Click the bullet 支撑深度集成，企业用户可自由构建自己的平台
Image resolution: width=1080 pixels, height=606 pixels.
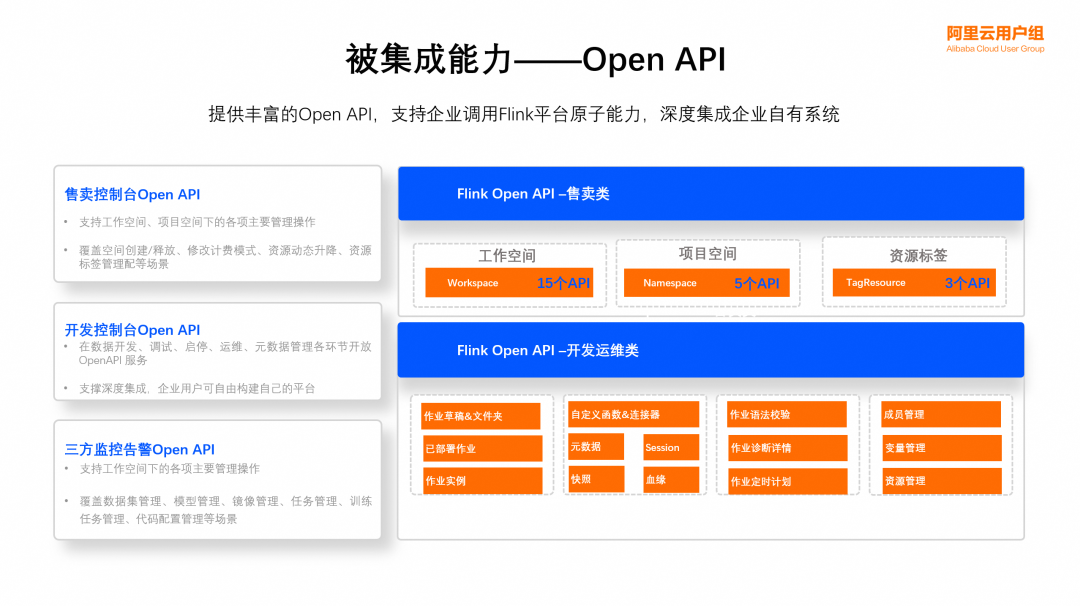pos(197,388)
